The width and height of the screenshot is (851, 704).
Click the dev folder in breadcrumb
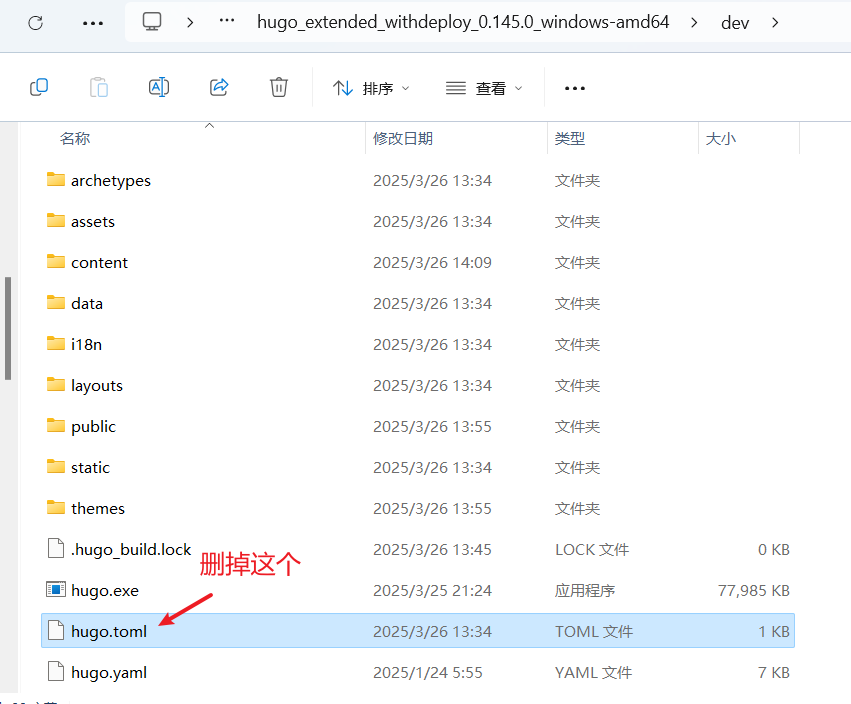735,22
